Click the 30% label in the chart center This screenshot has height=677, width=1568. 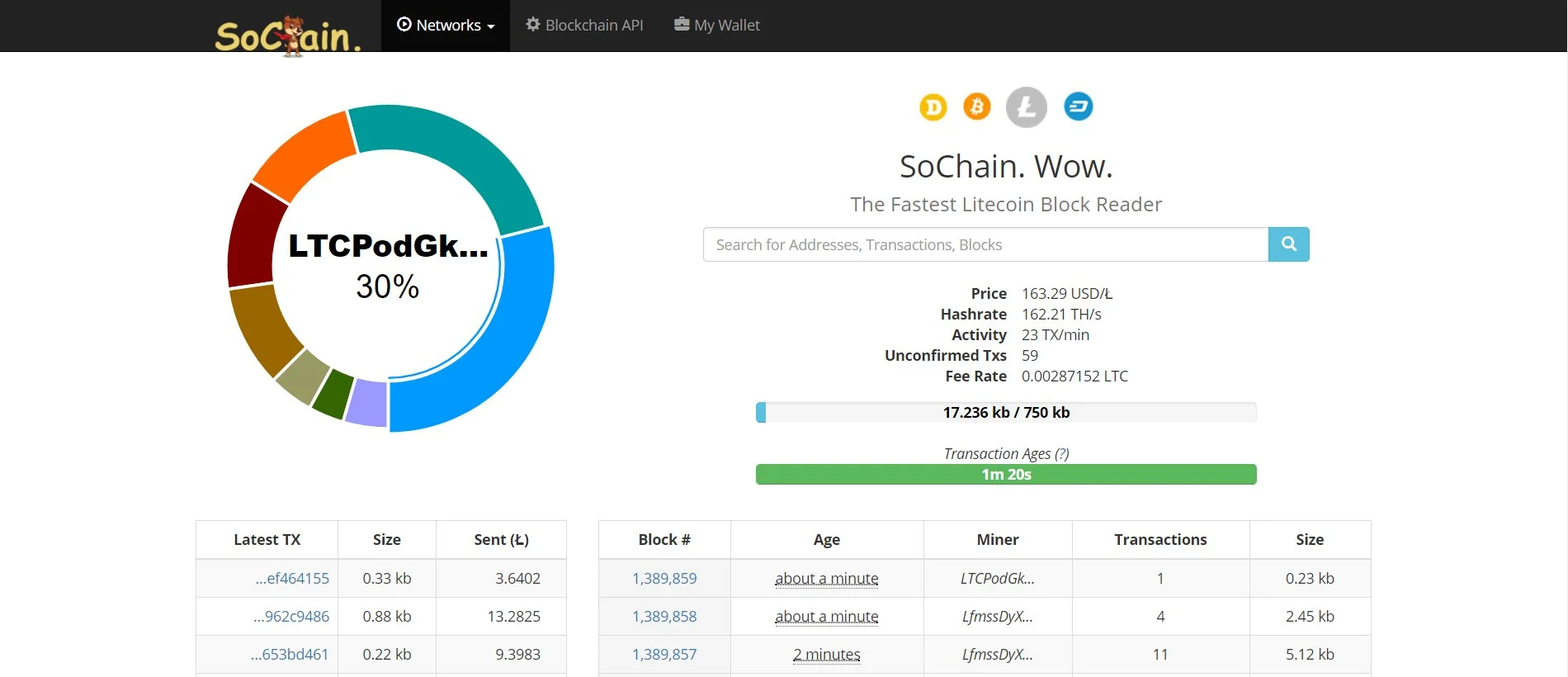coord(387,286)
